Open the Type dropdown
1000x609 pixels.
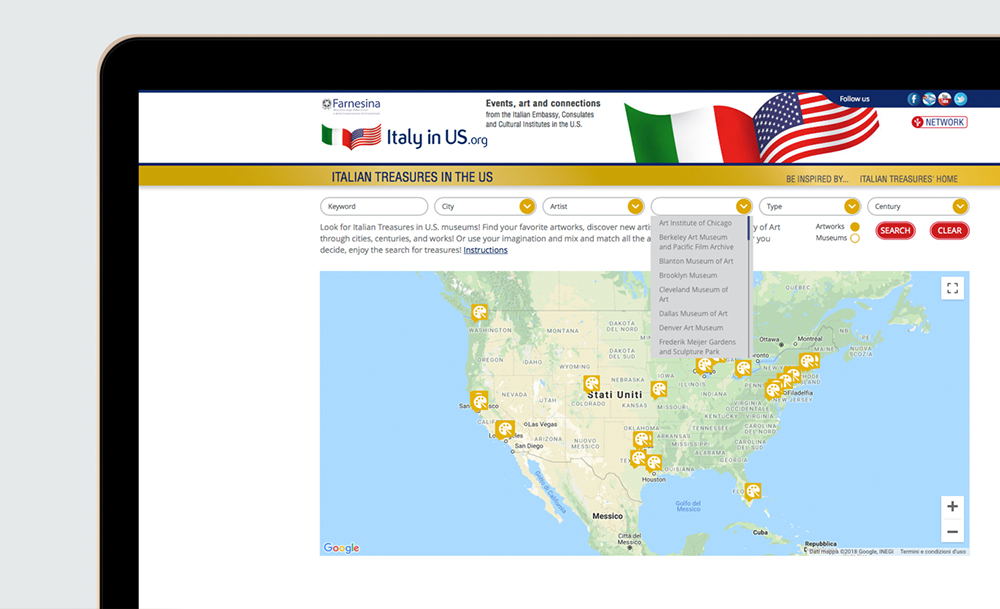click(810, 207)
